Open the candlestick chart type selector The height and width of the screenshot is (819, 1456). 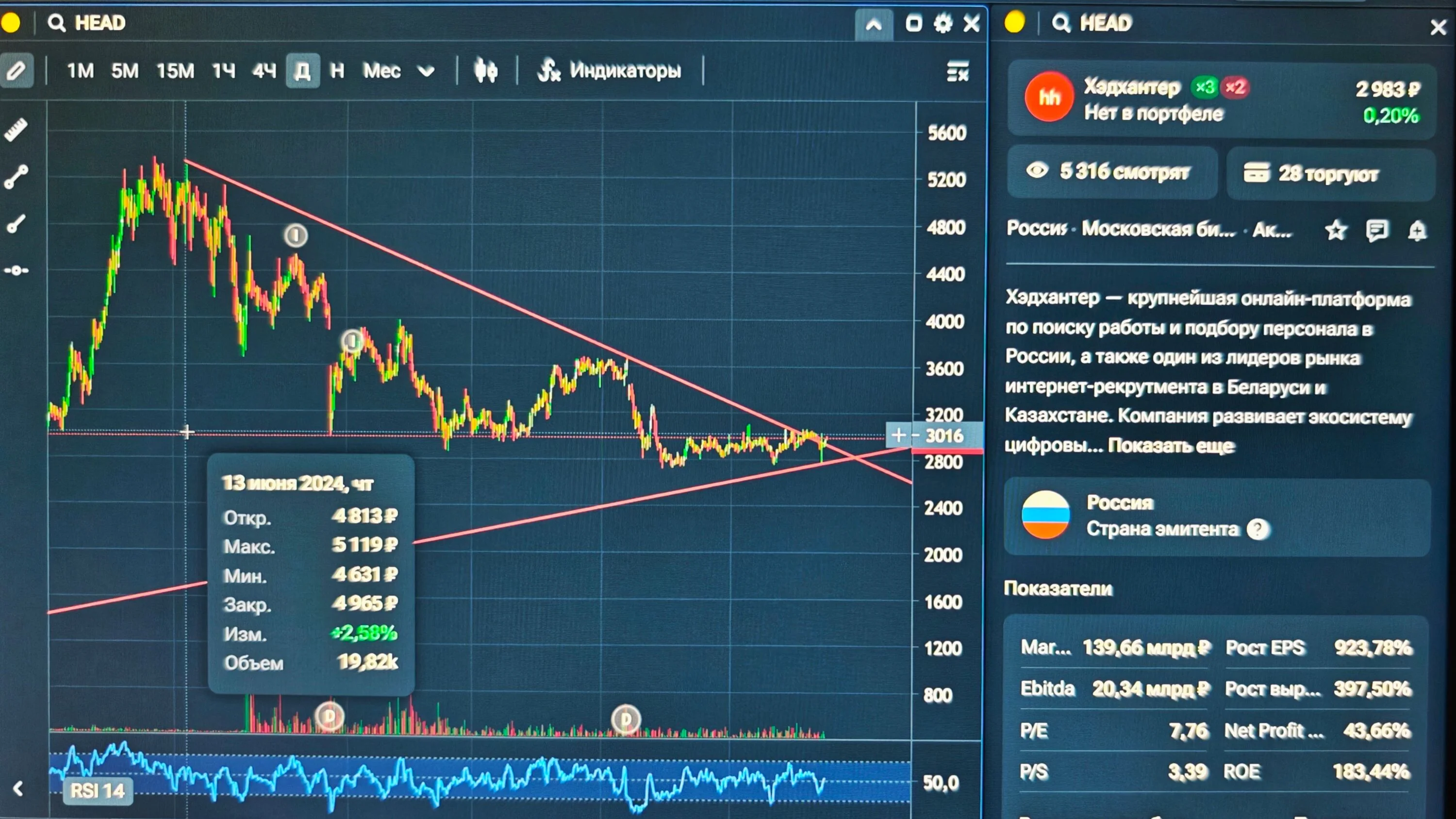tap(486, 71)
